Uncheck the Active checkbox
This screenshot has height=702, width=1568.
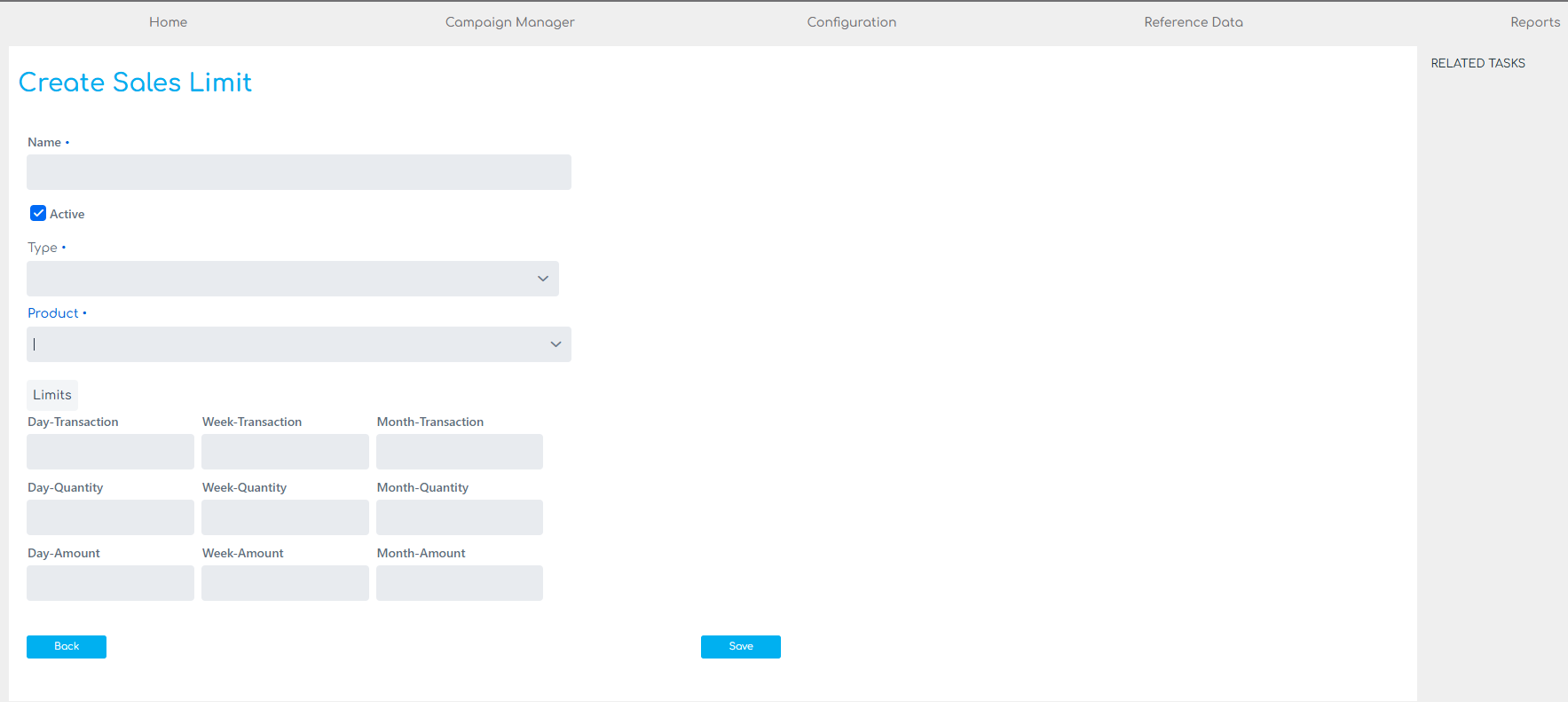tap(38, 213)
